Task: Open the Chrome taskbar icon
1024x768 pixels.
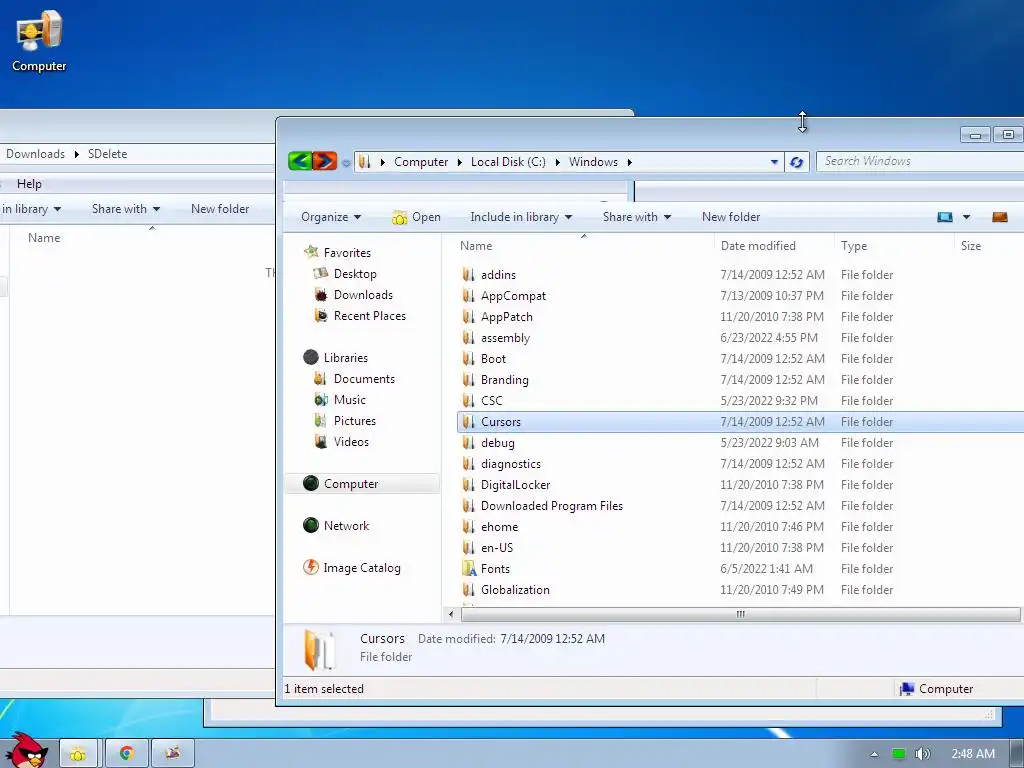Action: coord(127,754)
